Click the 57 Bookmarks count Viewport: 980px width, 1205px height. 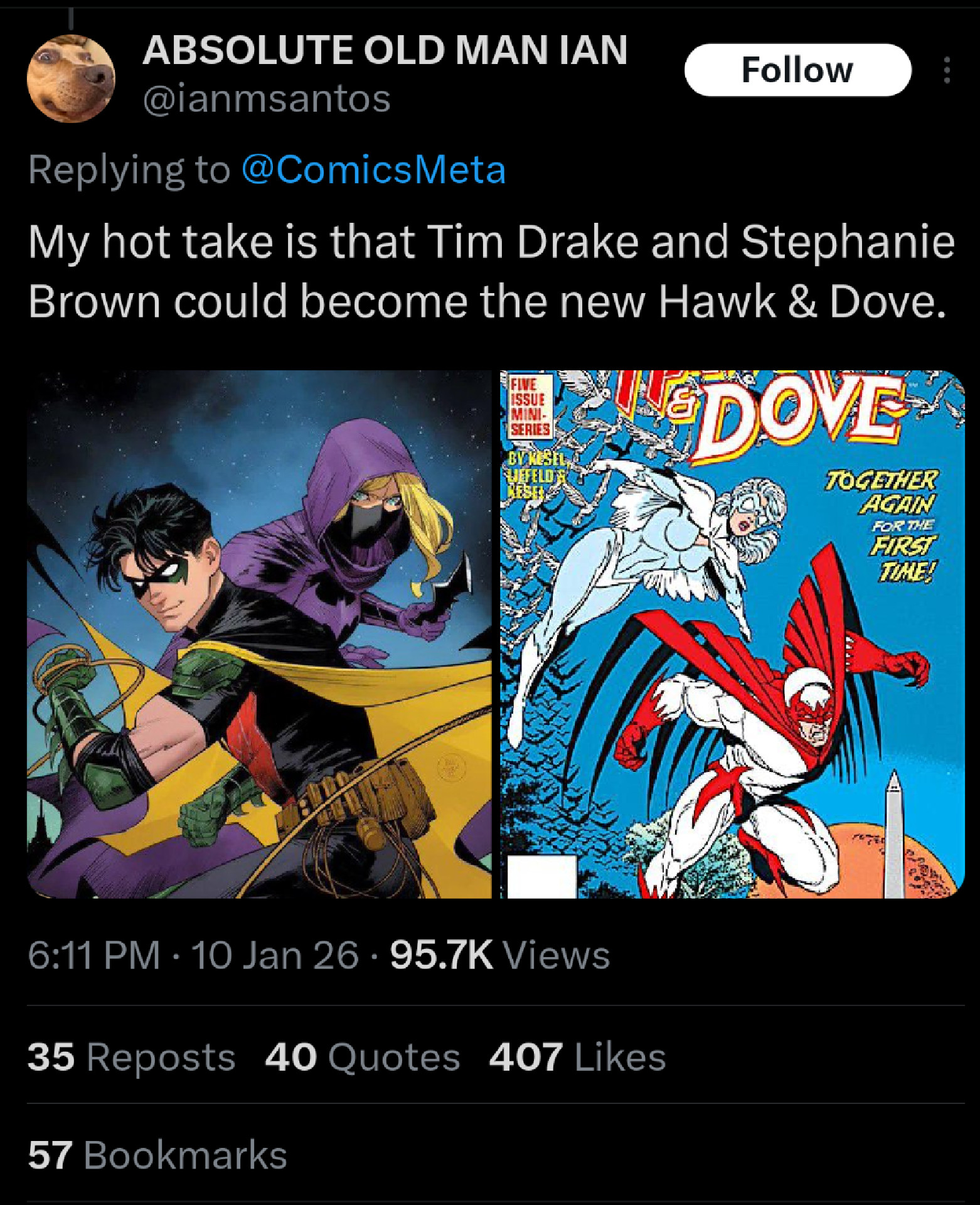point(157,1155)
